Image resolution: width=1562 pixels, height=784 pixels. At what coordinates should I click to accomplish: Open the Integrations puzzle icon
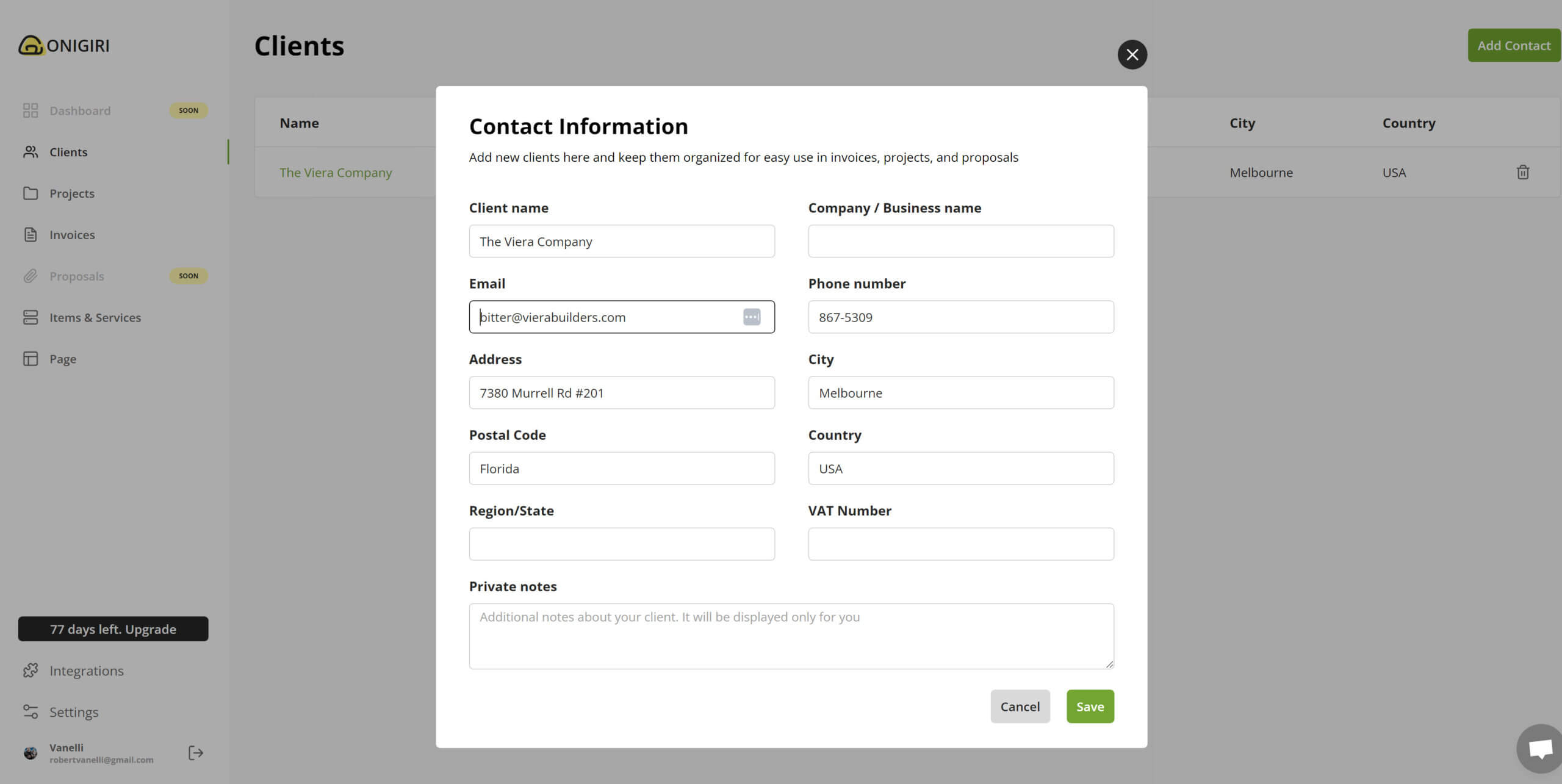[31, 671]
